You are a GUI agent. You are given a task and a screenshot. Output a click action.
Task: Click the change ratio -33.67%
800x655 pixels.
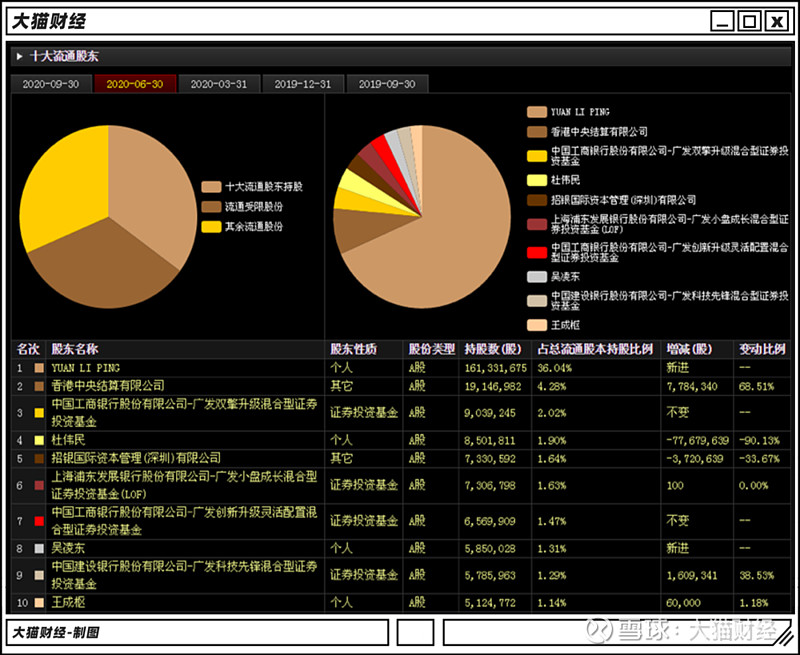click(x=759, y=459)
